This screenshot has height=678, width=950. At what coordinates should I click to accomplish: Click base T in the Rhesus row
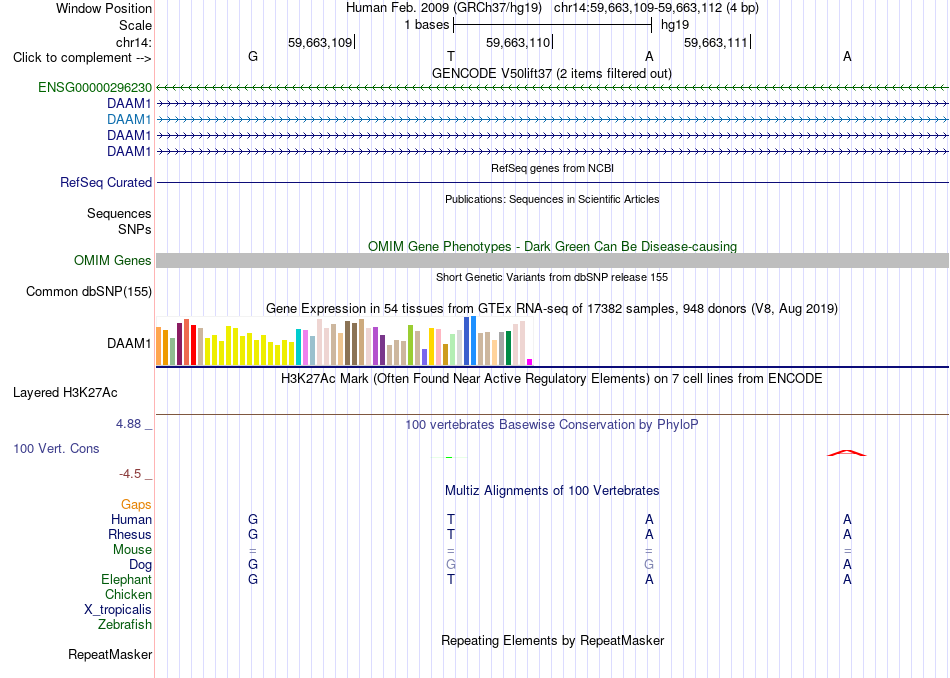click(451, 534)
